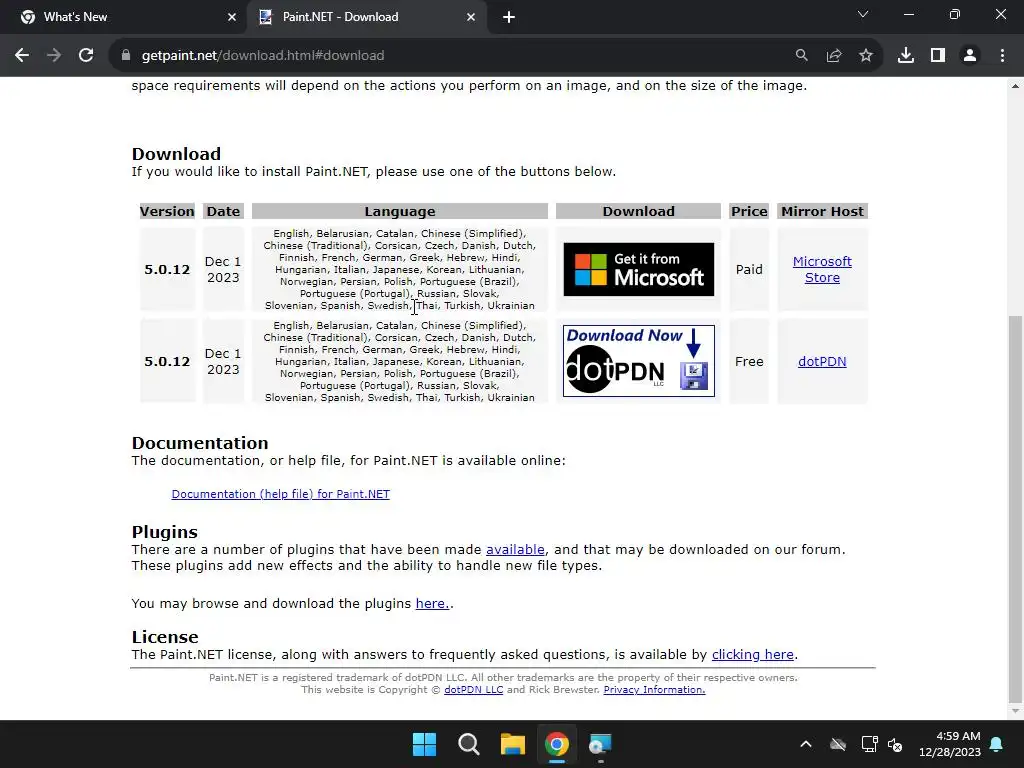Click the scrollbar down arrow
1024x768 pixels.
tap(1015, 711)
